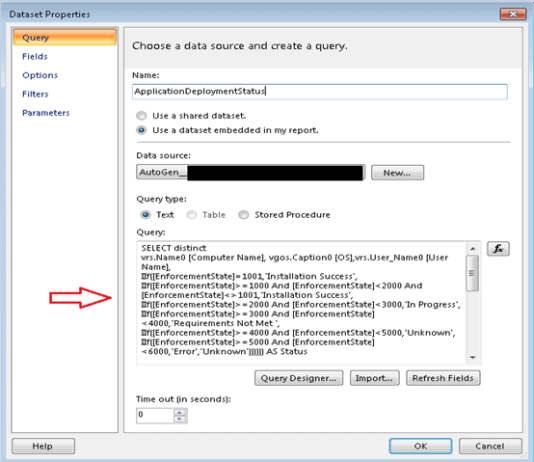The width and height of the screenshot is (534, 462).
Task: Open the Filters page
Action: point(35,94)
